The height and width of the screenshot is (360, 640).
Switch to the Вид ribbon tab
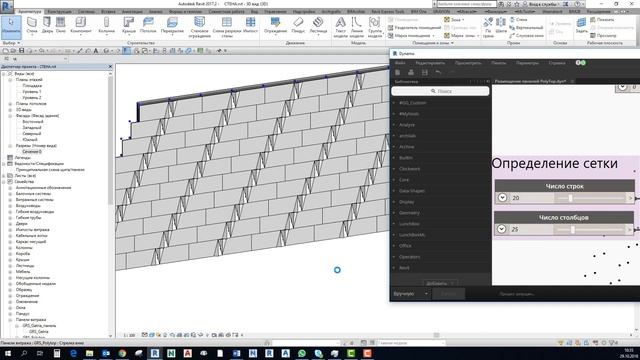254,11
